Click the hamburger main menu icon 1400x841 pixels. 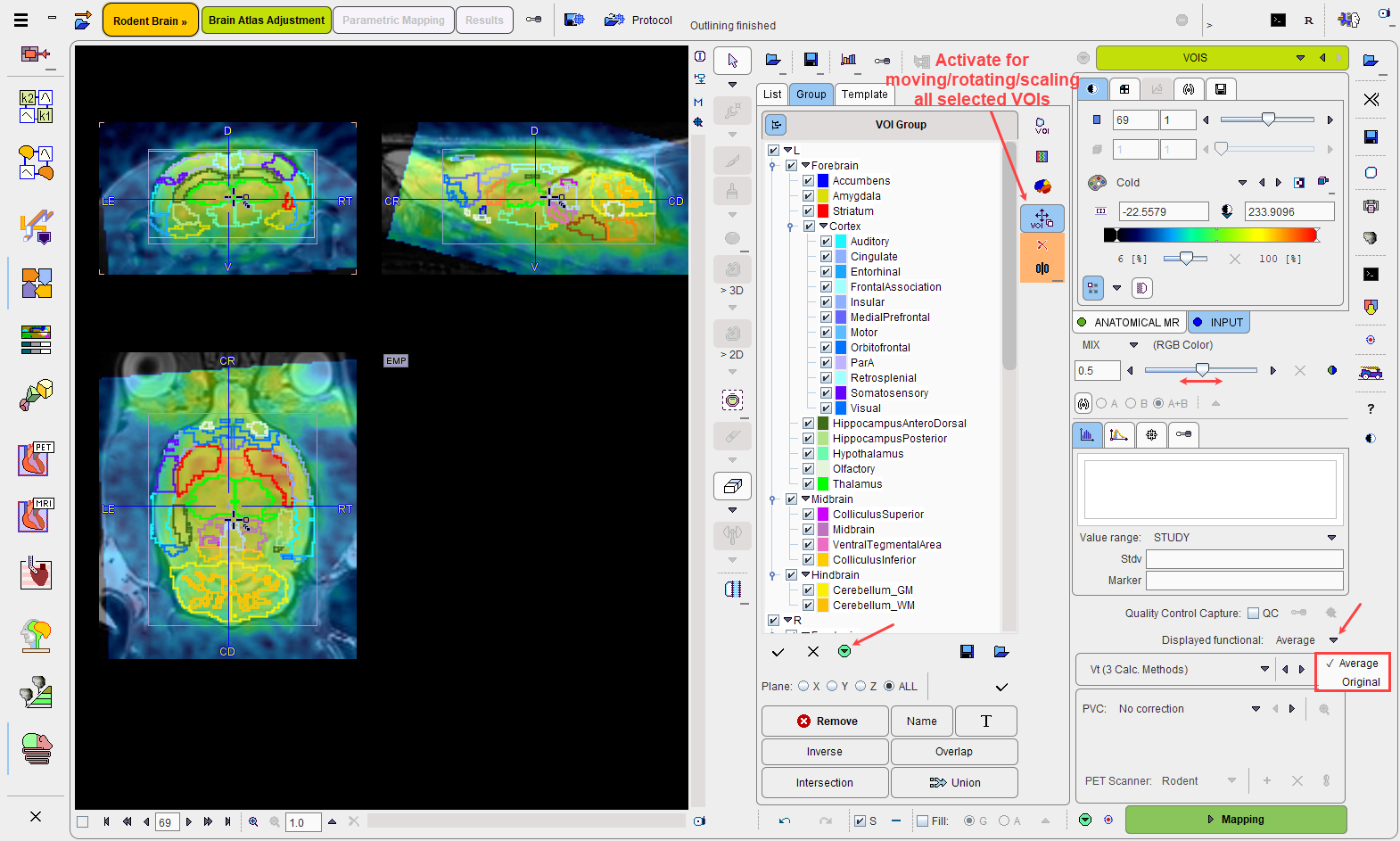tap(21, 20)
